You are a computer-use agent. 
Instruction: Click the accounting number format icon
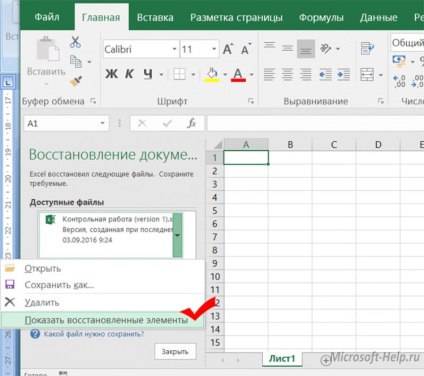tap(399, 61)
